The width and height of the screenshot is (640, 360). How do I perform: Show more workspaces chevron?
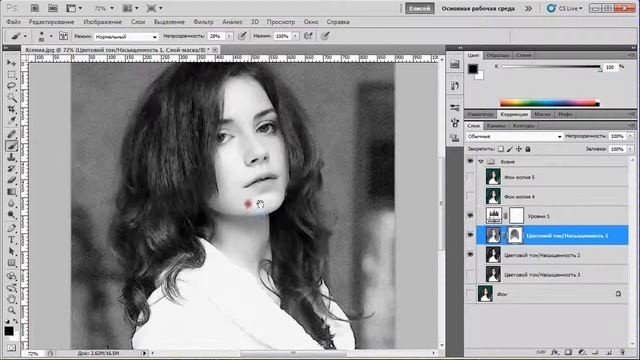(x=529, y=8)
